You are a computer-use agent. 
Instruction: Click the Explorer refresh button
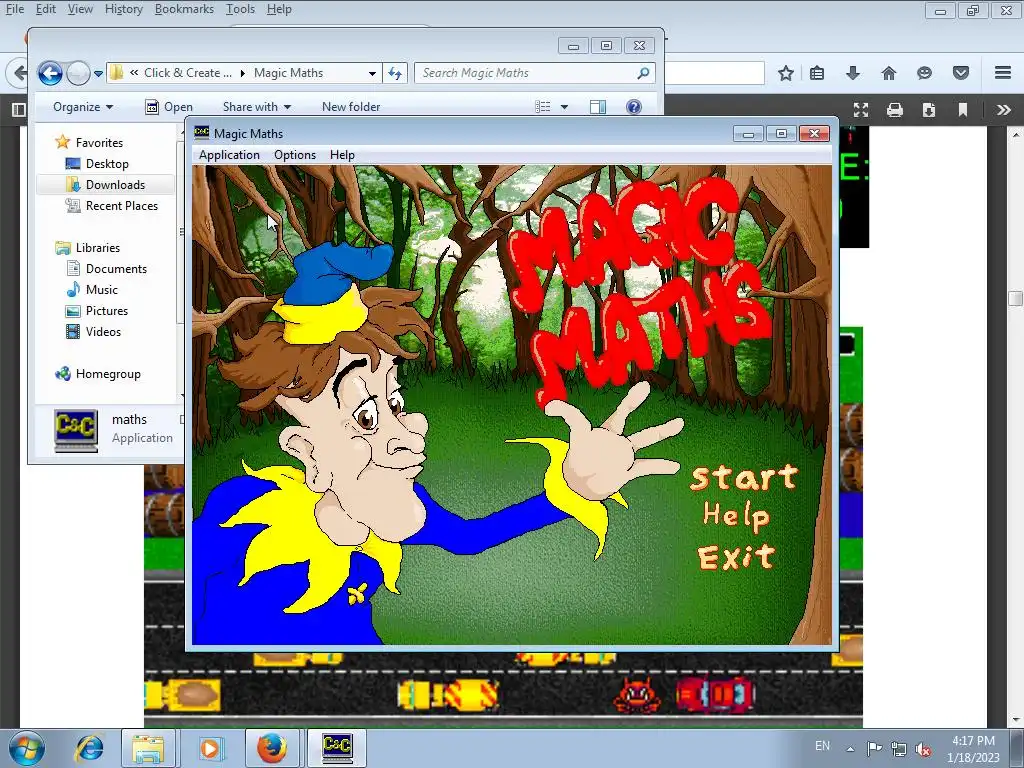tap(395, 73)
